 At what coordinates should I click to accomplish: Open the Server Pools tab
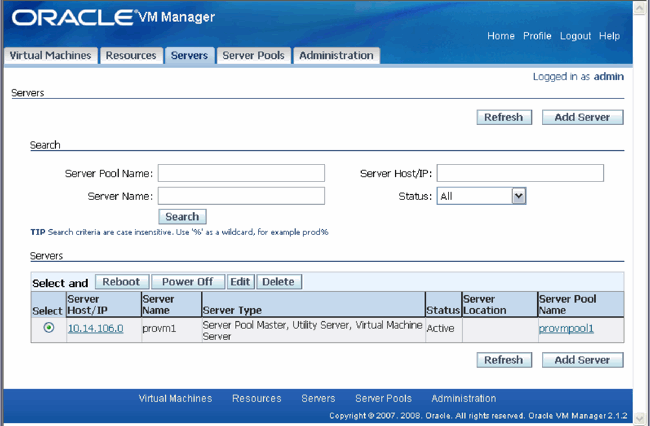click(x=253, y=56)
